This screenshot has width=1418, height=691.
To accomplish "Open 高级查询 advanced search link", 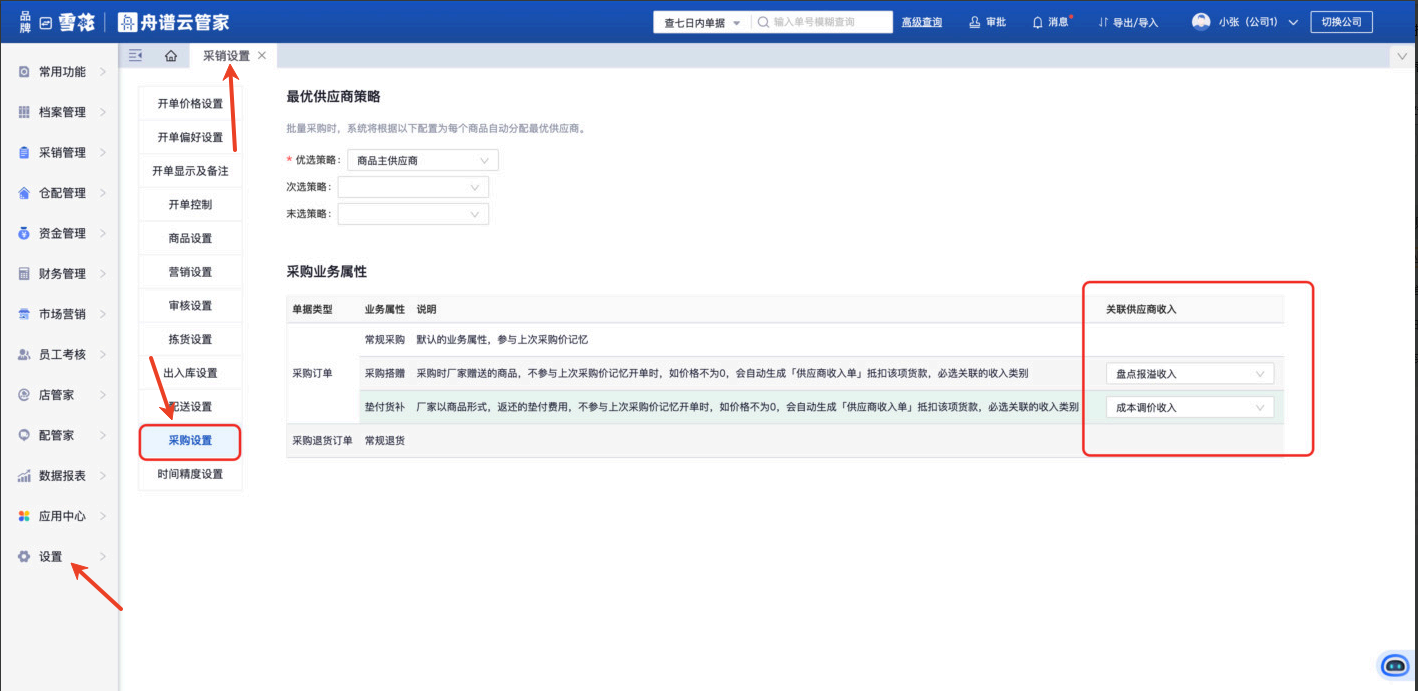I will [x=921, y=22].
